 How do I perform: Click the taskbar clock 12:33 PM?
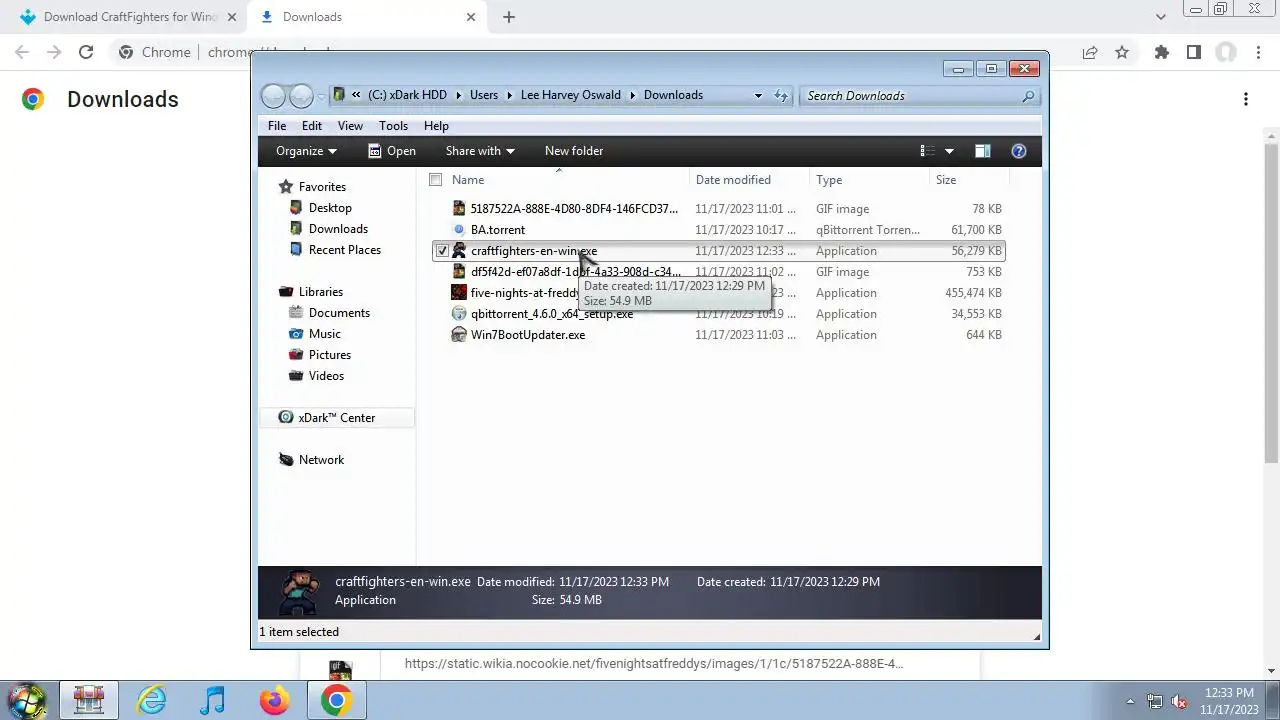[x=1229, y=693]
